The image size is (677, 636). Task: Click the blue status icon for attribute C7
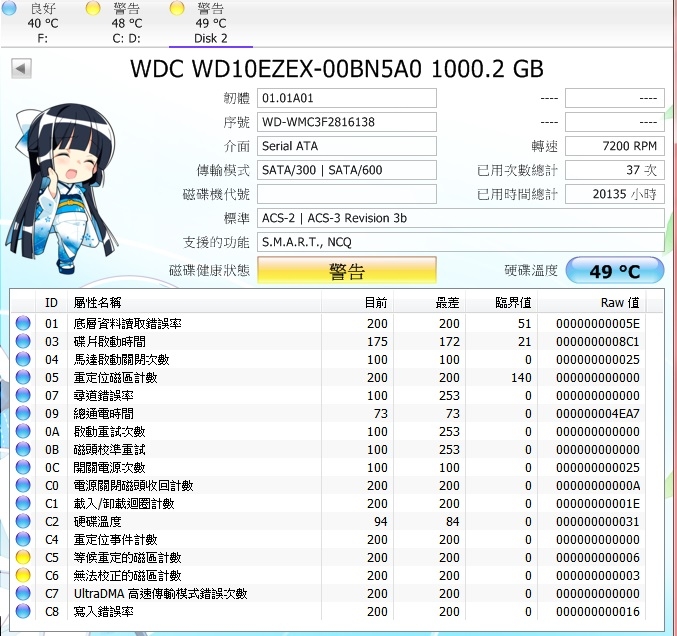point(23,593)
